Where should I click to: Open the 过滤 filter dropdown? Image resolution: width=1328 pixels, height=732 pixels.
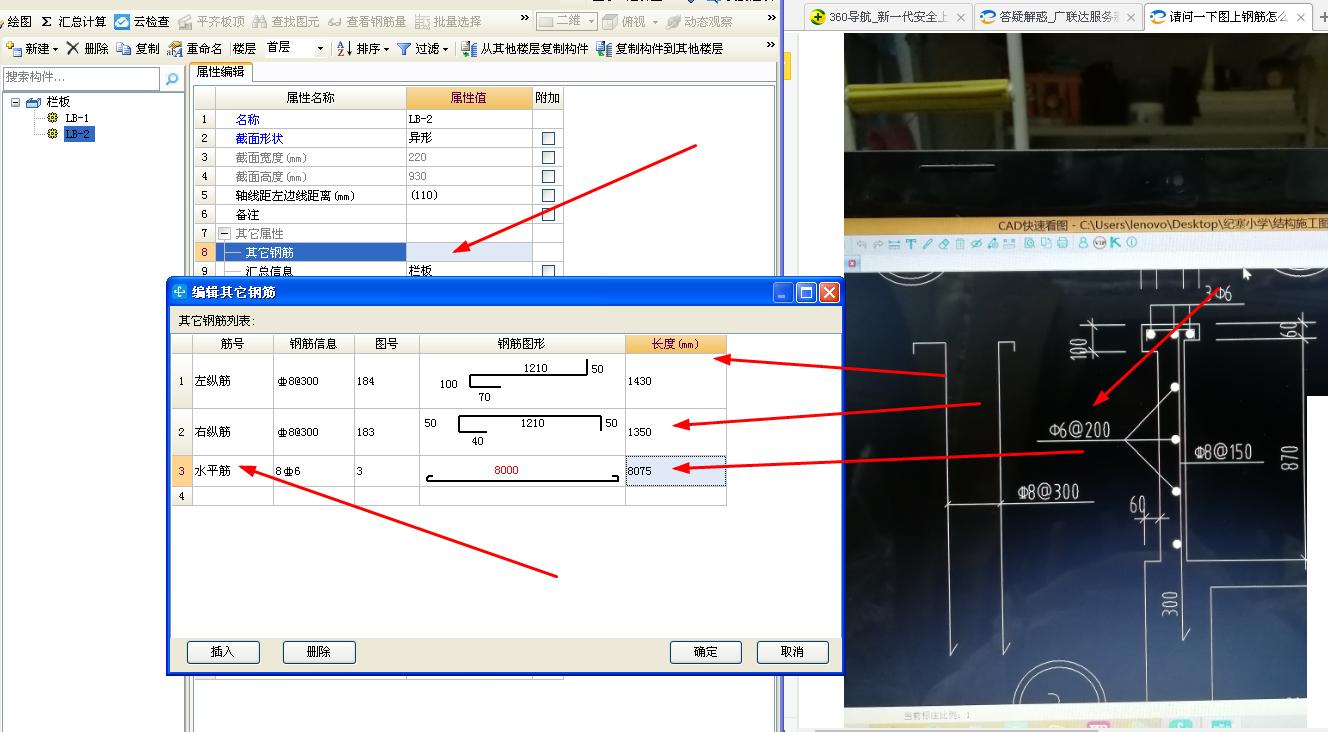[x=423, y=48]
